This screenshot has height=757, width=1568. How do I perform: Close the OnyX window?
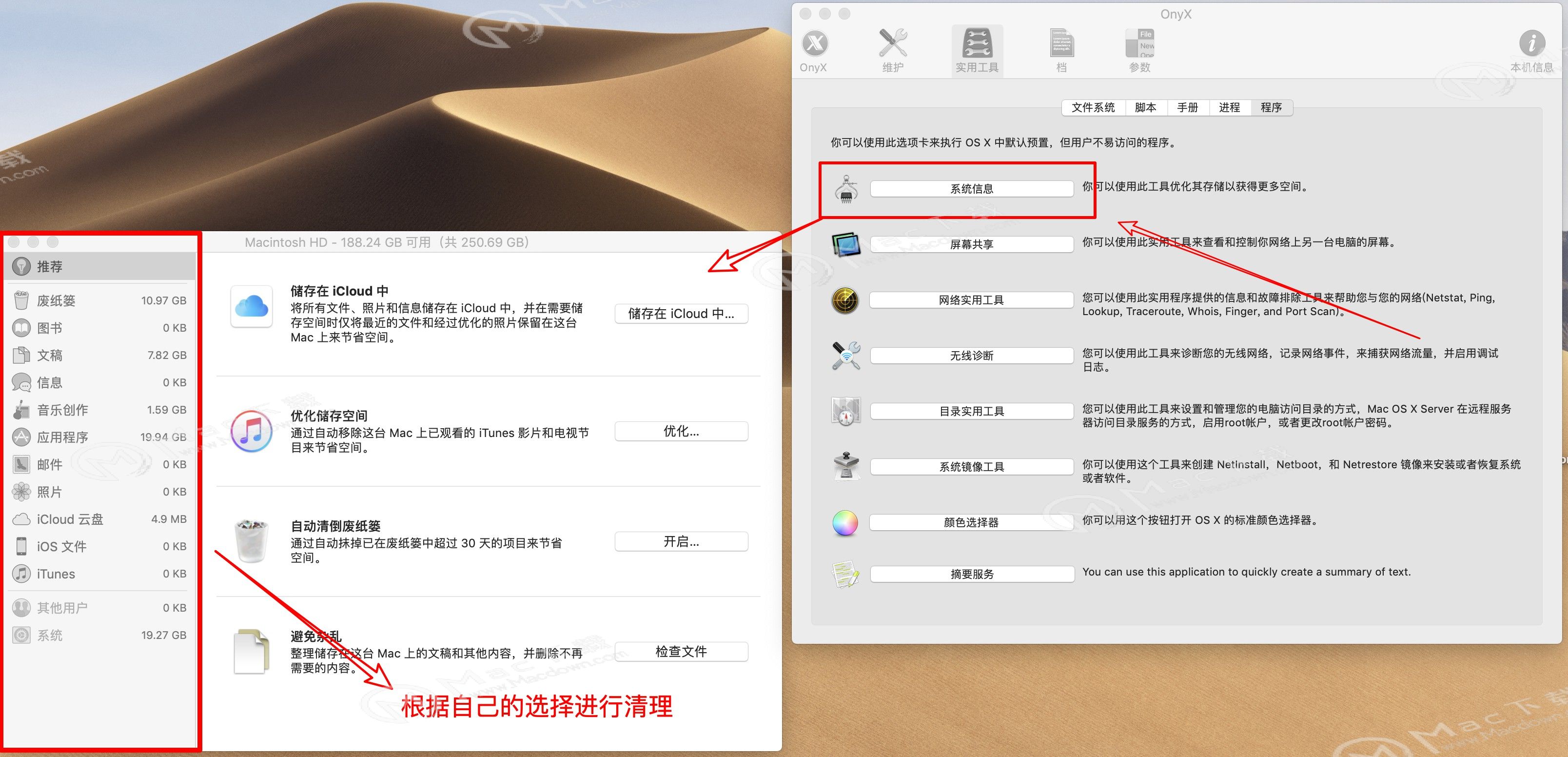coord(805,13)
